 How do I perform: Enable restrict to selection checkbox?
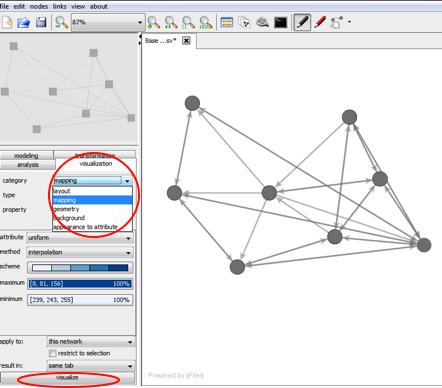coord(53,353)
